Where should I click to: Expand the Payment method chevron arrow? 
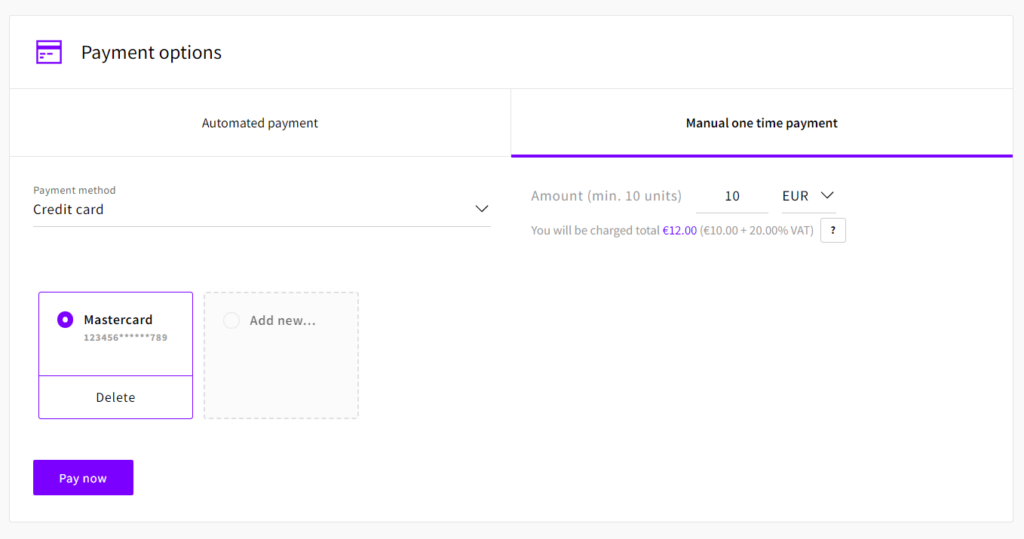pyautogui.click(x=481, y=209)
